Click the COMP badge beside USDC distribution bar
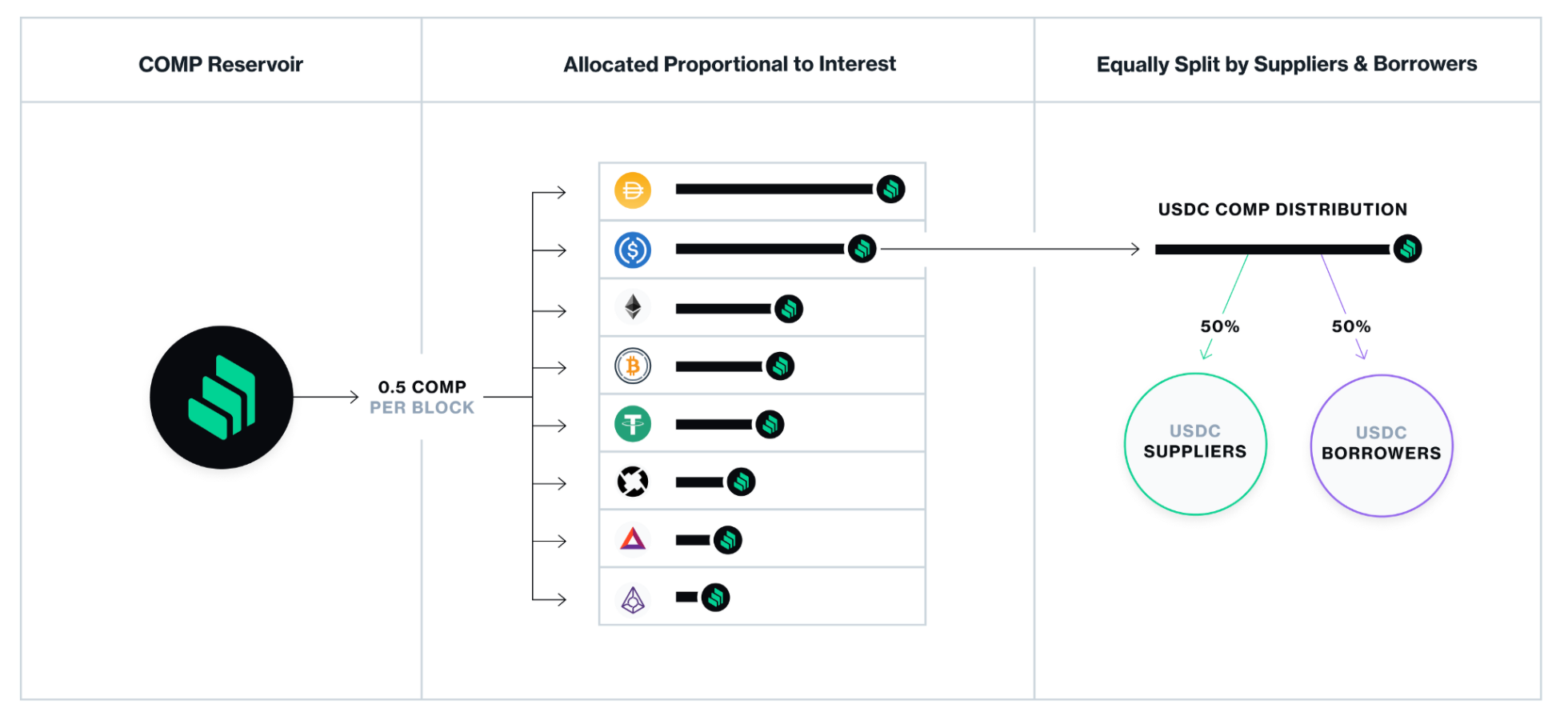 [1407, 249]
